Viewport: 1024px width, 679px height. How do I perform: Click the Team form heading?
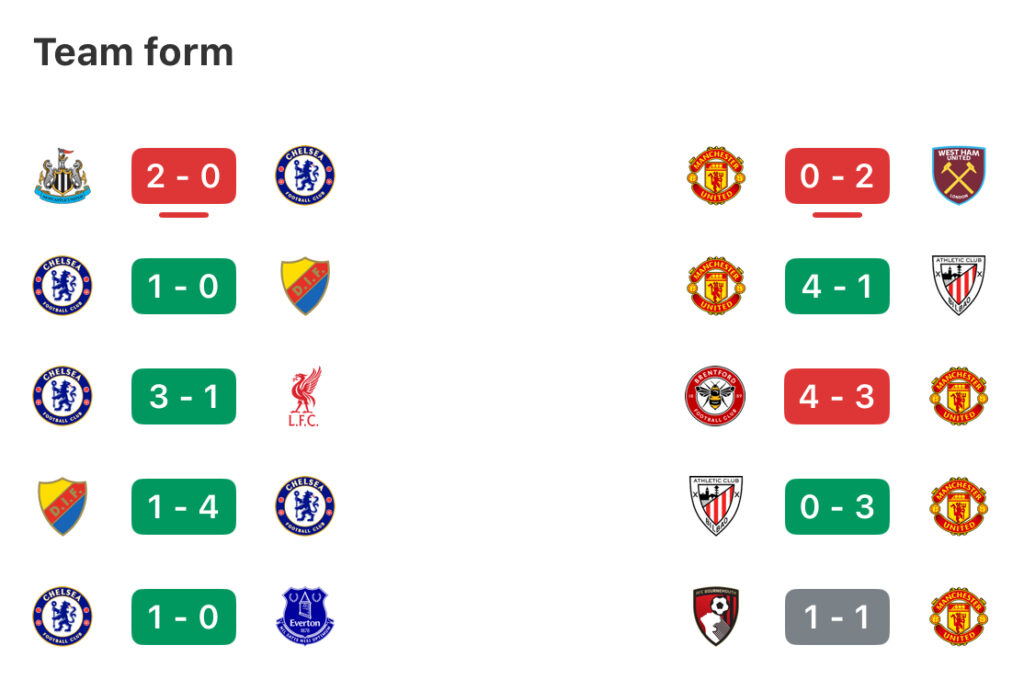[x=133, y=52]
